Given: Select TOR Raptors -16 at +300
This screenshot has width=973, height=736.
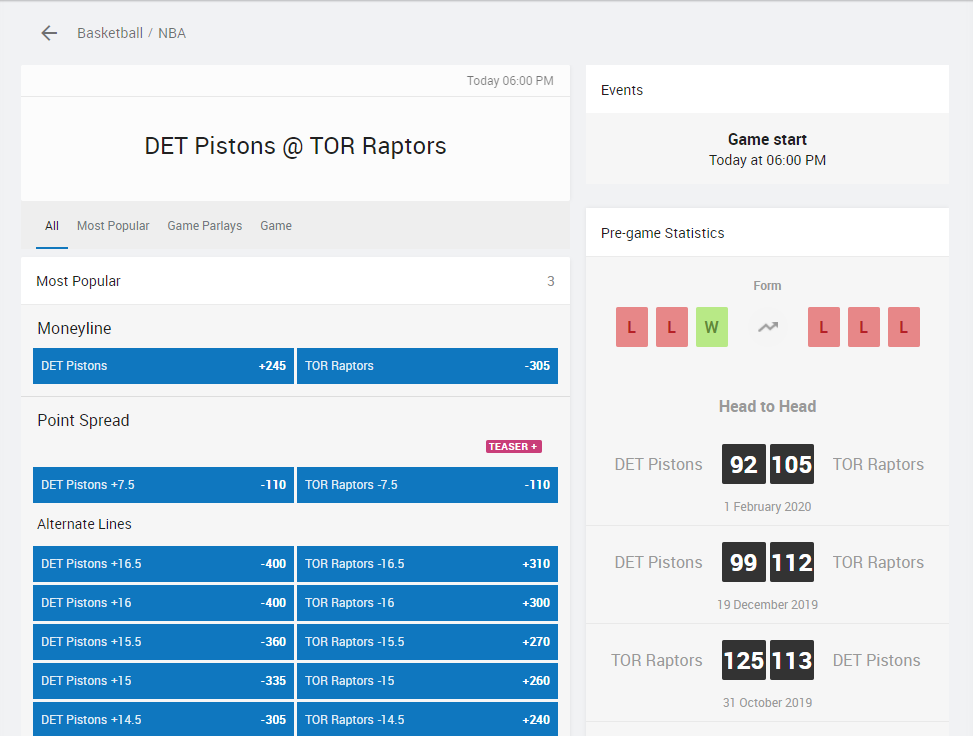Looking at the screenshot, I should coord(428,603).
